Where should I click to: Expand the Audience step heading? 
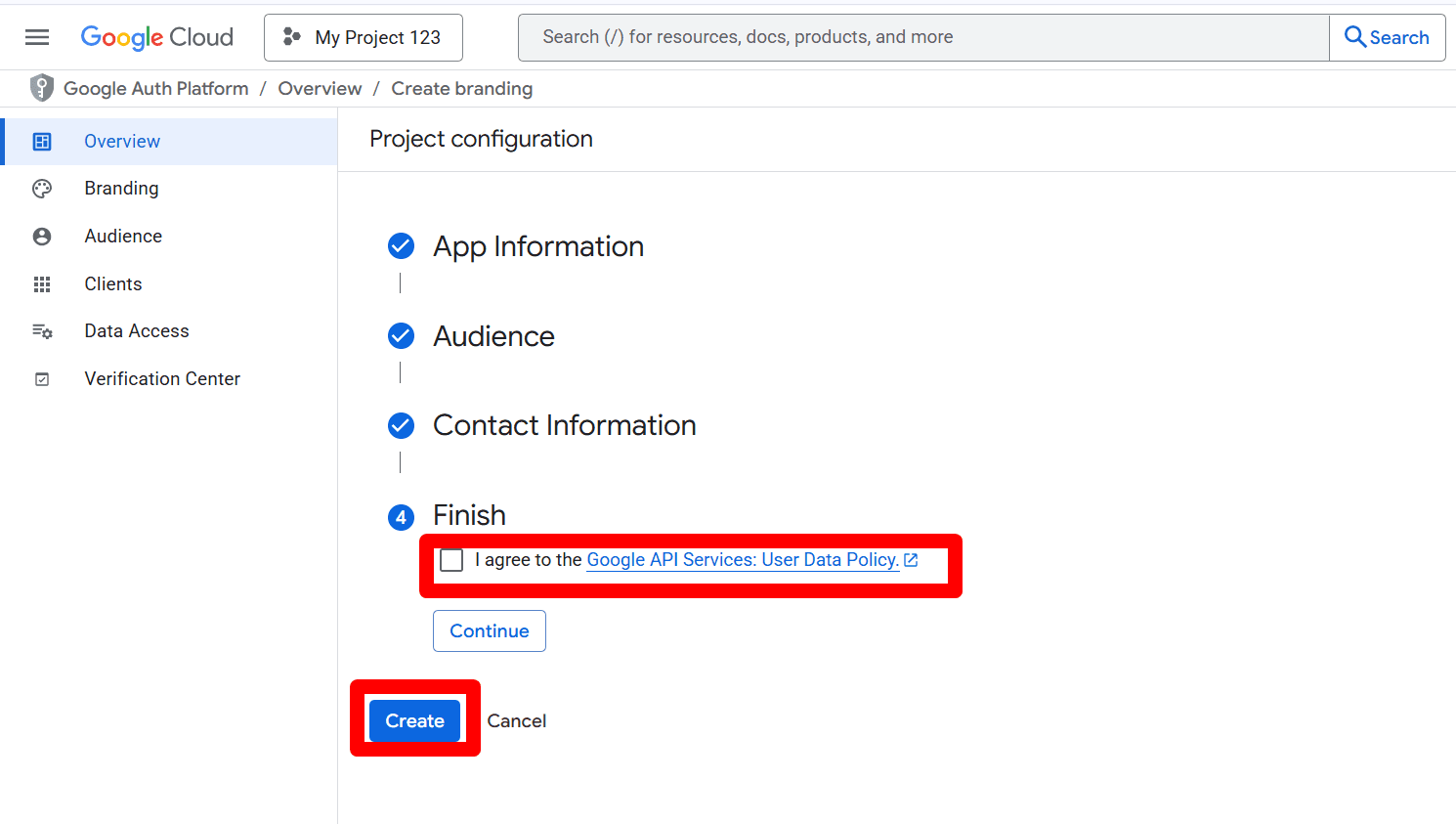point(493,336)
